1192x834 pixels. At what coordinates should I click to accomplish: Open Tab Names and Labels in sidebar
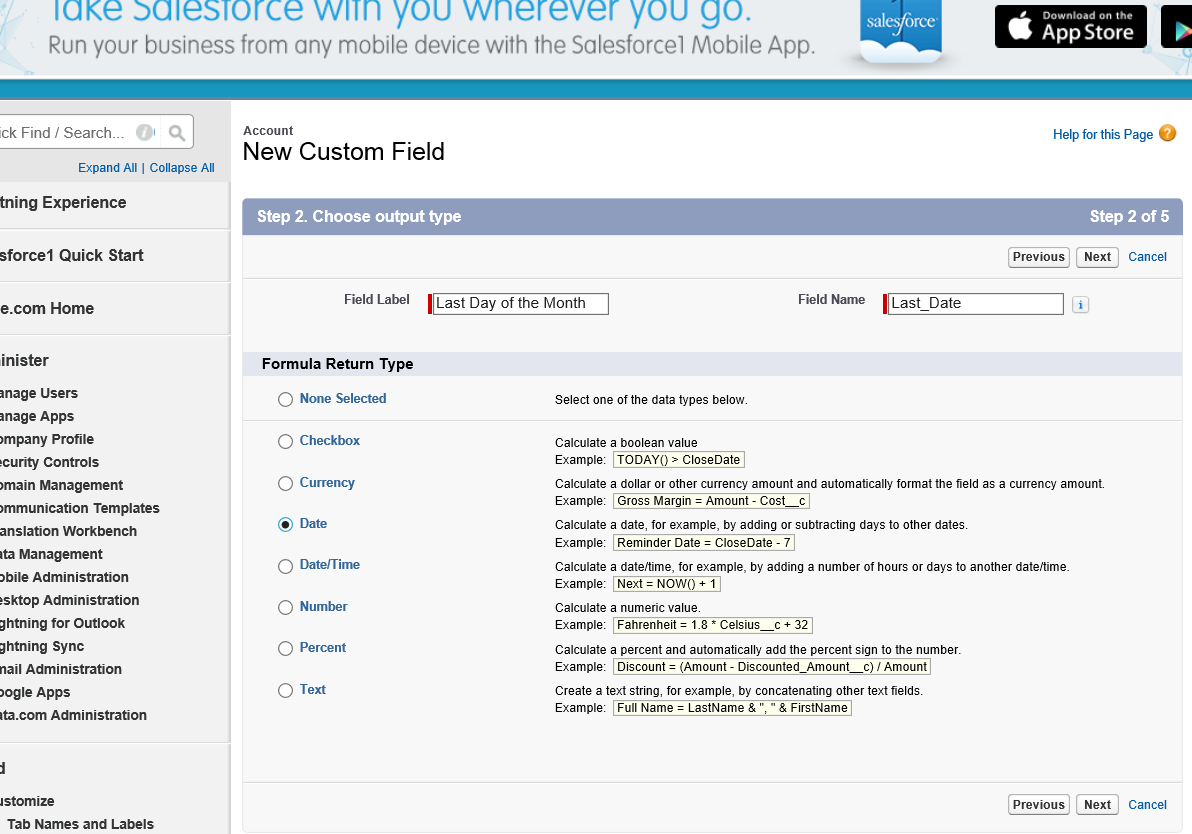pos(80,824)
